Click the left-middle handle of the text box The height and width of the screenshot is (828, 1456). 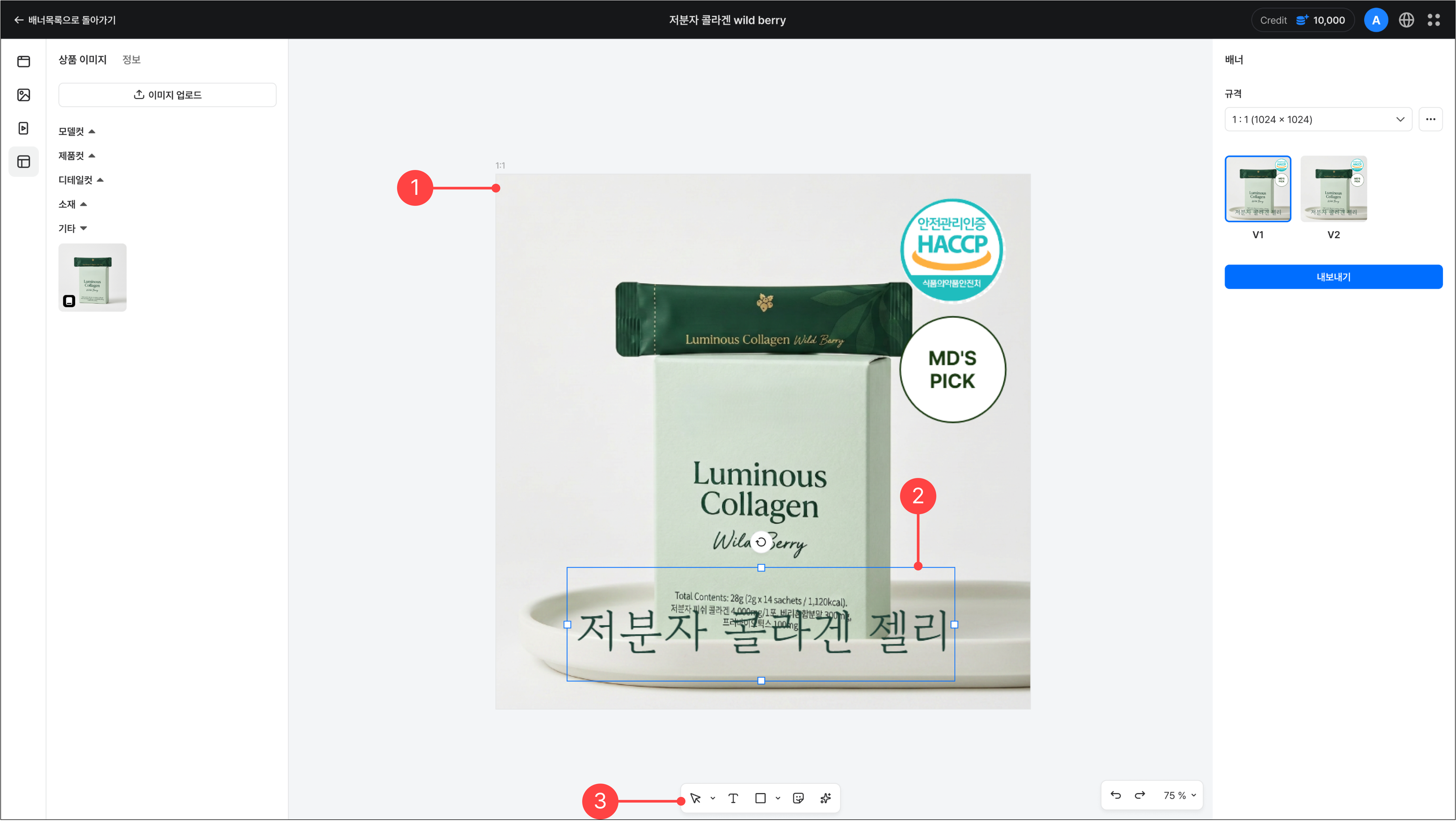(567, 624)
